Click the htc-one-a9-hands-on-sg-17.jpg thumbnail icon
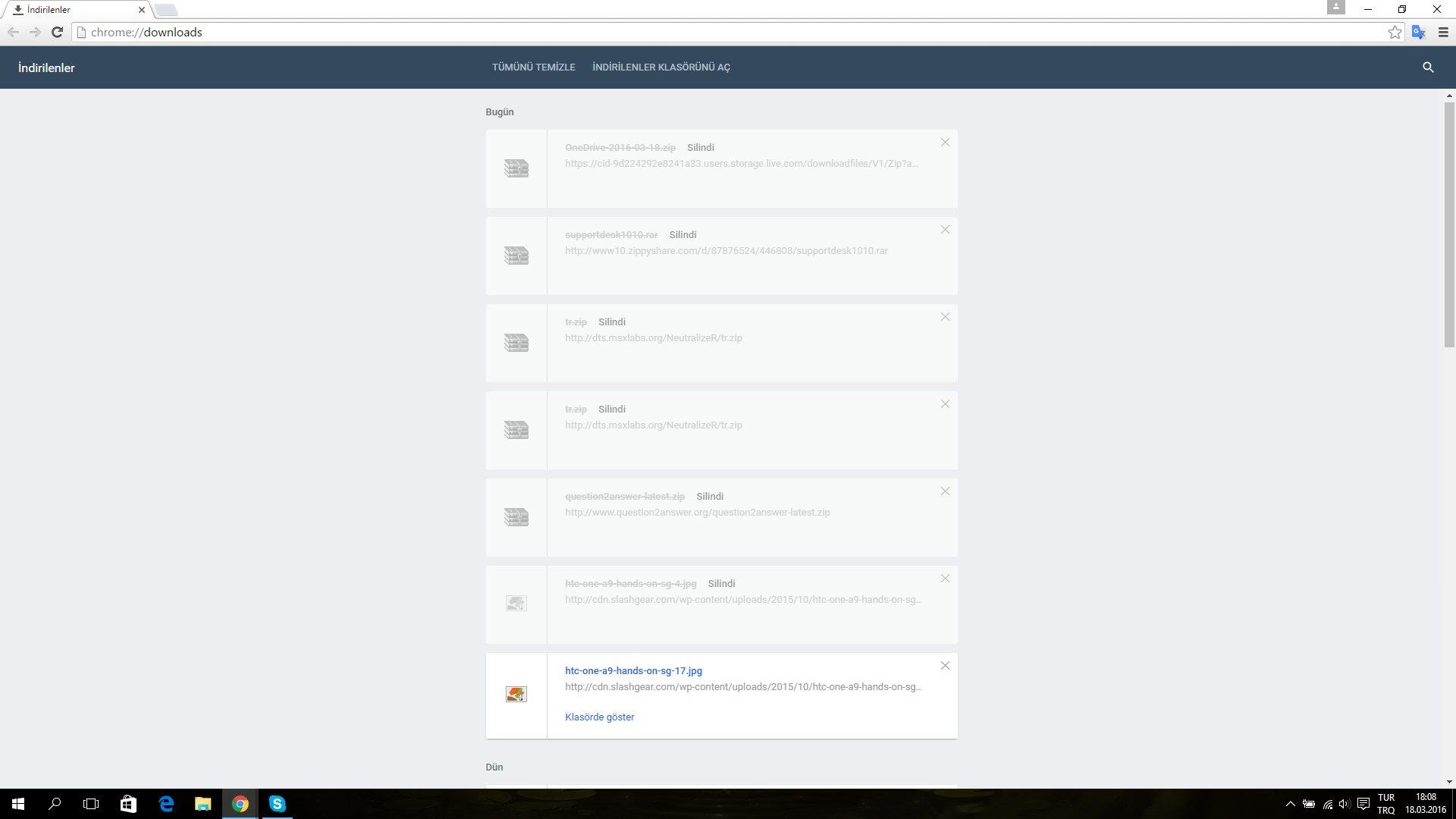 tap(516, 694)
